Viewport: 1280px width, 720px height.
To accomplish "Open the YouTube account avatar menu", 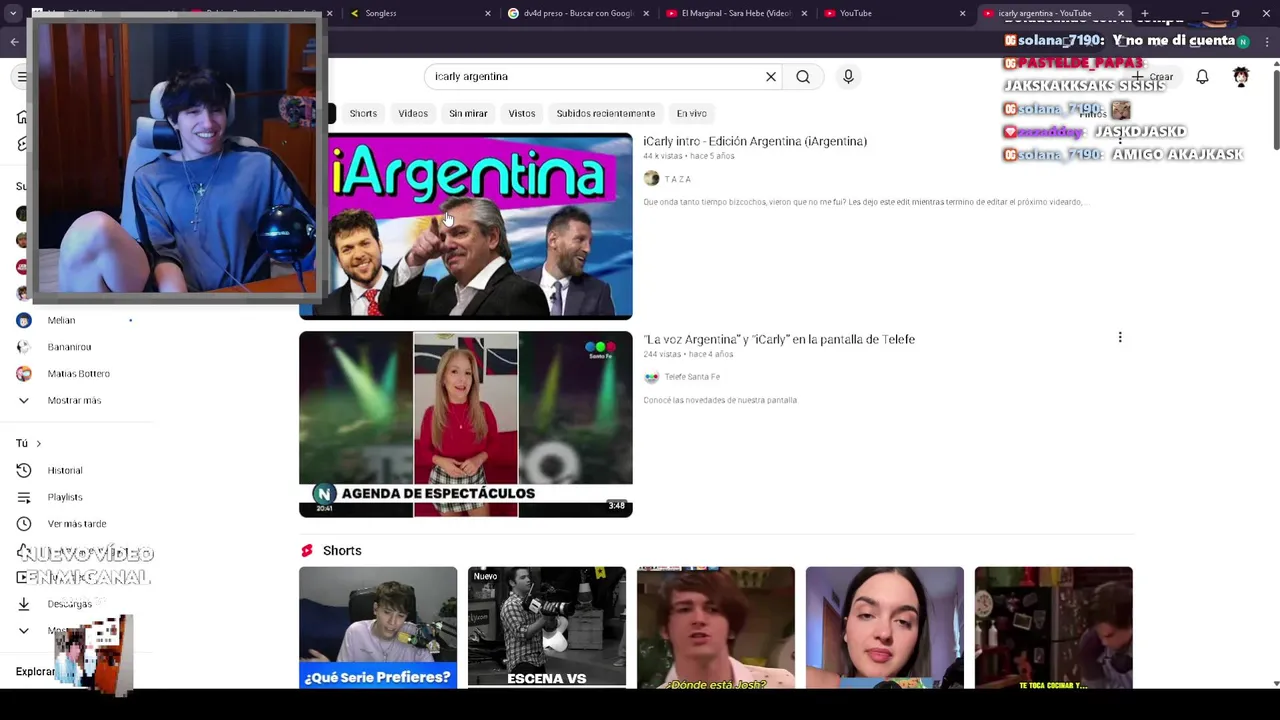I will [1241, 77].
